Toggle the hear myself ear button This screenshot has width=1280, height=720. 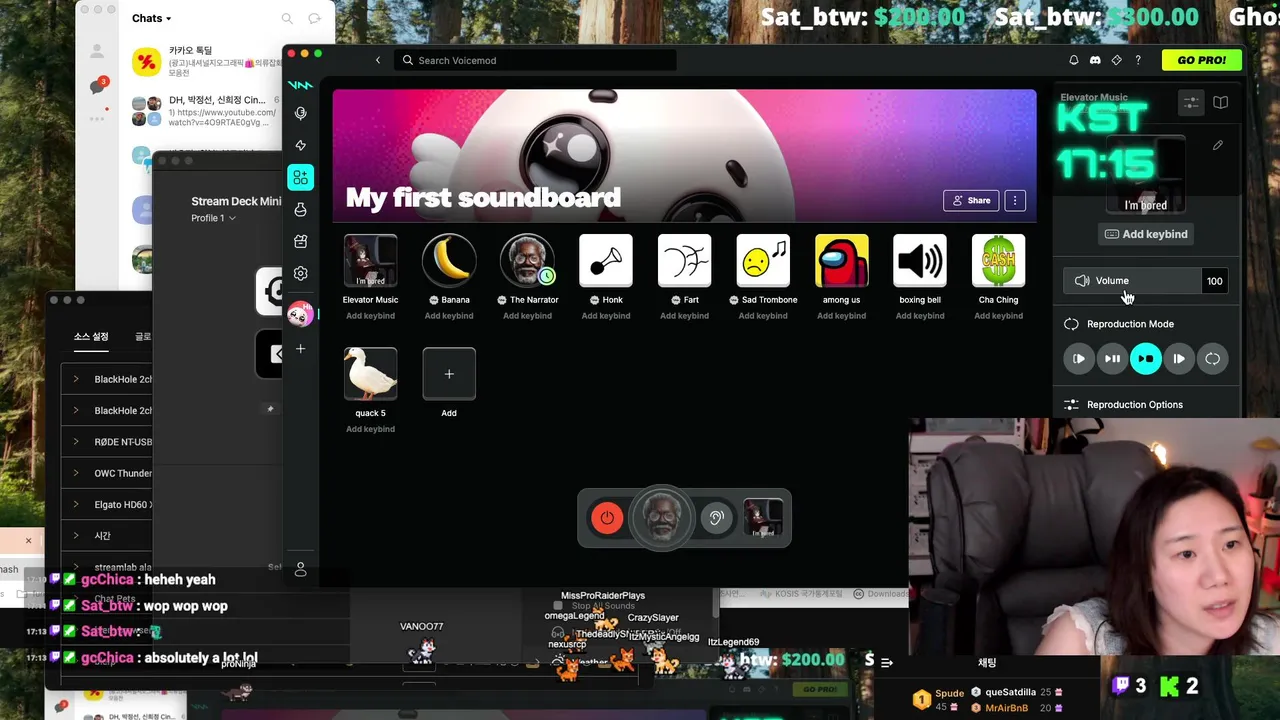coord(716,518)
